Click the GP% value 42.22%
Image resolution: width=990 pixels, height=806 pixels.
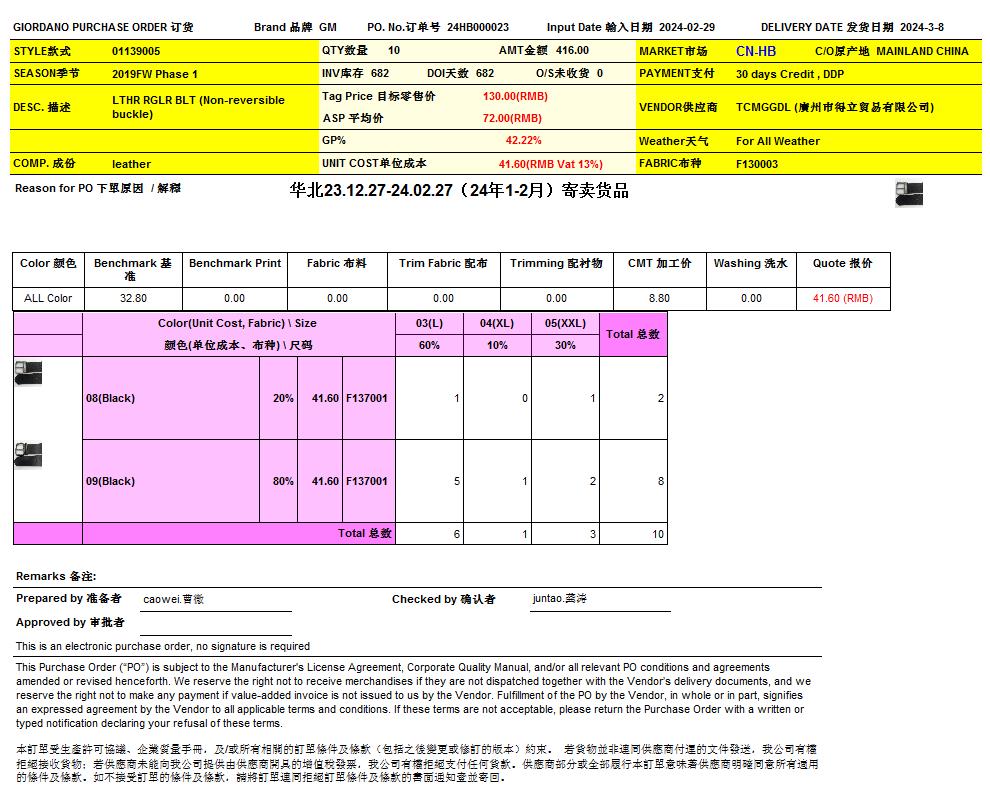pyautogui.click(x=523, y=141)
